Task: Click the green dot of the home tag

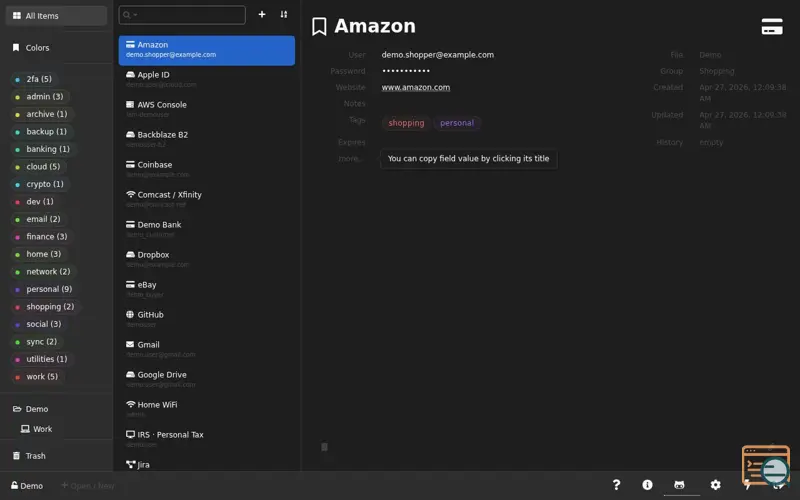Action: (17, 255)
